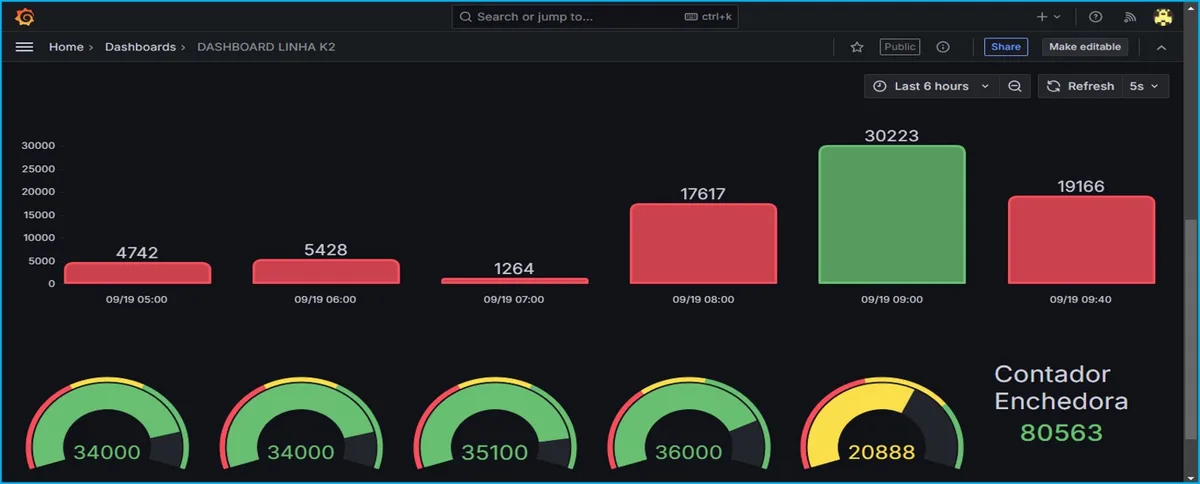Click the clock icon in time picker
The width and height of the screenshot is (1200, 484).
[x=880, y=86]
